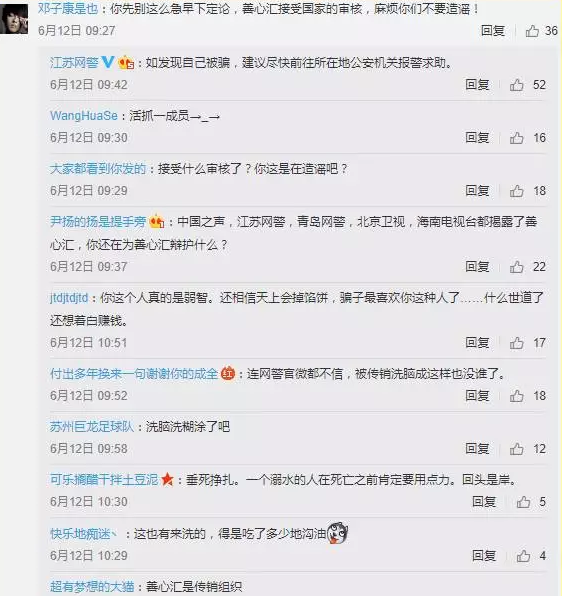
Task: Visit 大家都看到你发的 username link
Action: 98,169
